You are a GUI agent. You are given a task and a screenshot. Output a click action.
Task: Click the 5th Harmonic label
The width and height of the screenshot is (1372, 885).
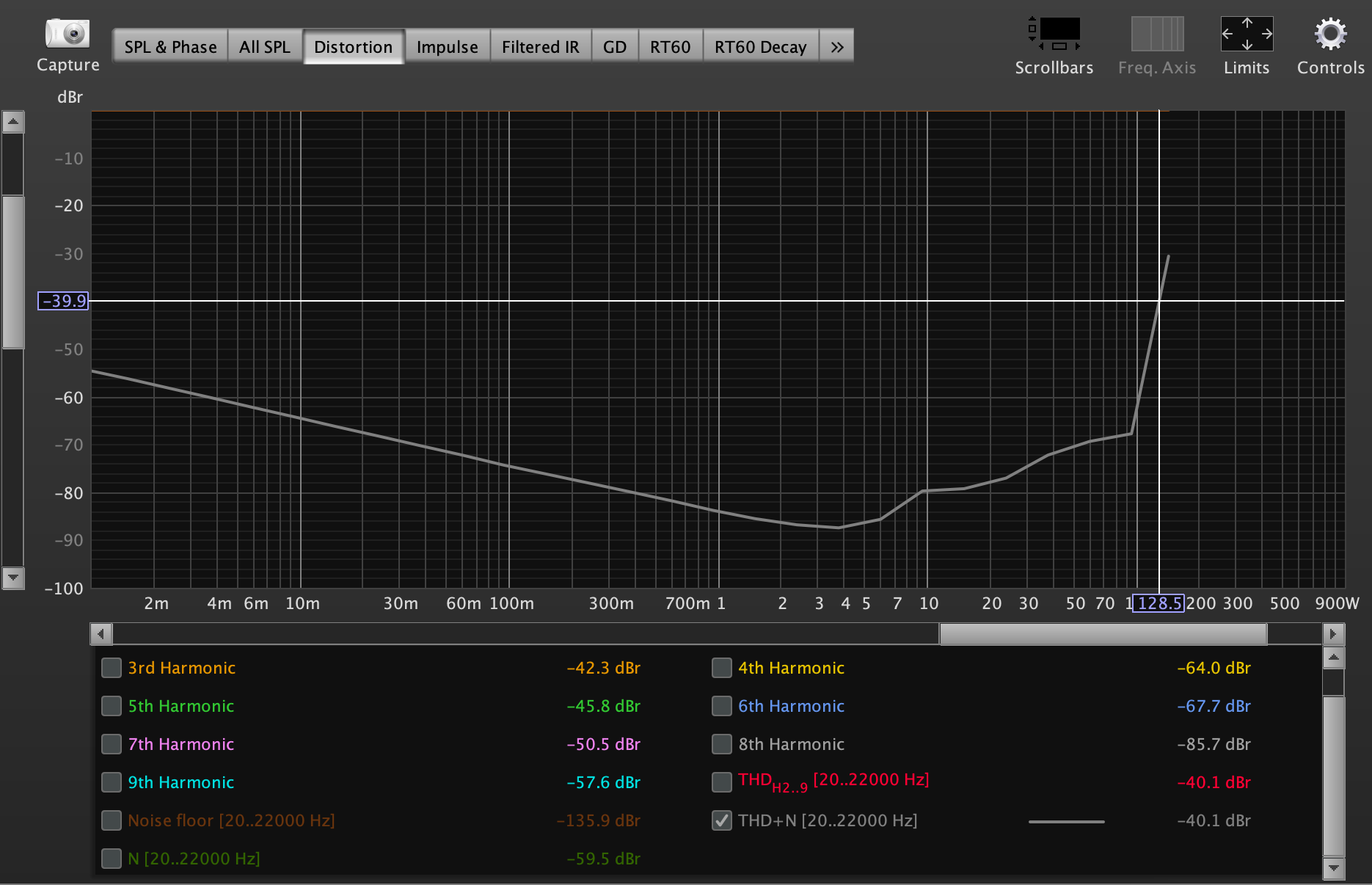[180, 706]
